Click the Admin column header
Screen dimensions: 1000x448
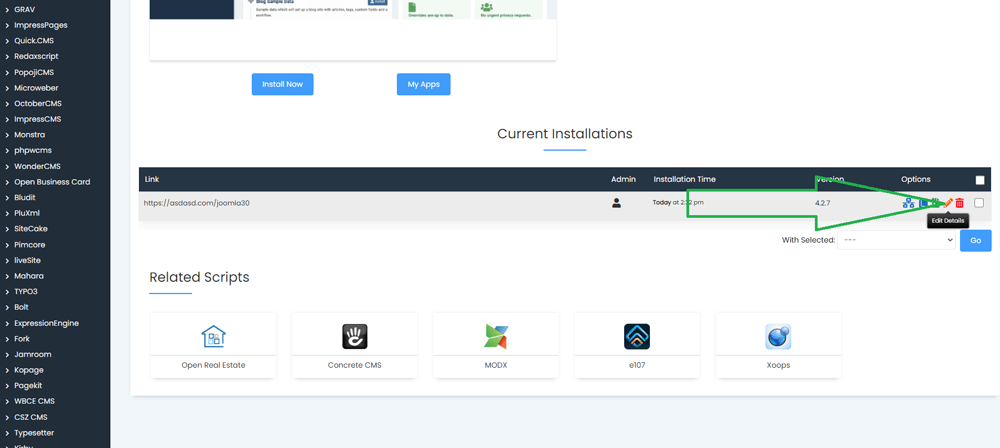pyautogui.click(x=623, y=179)
